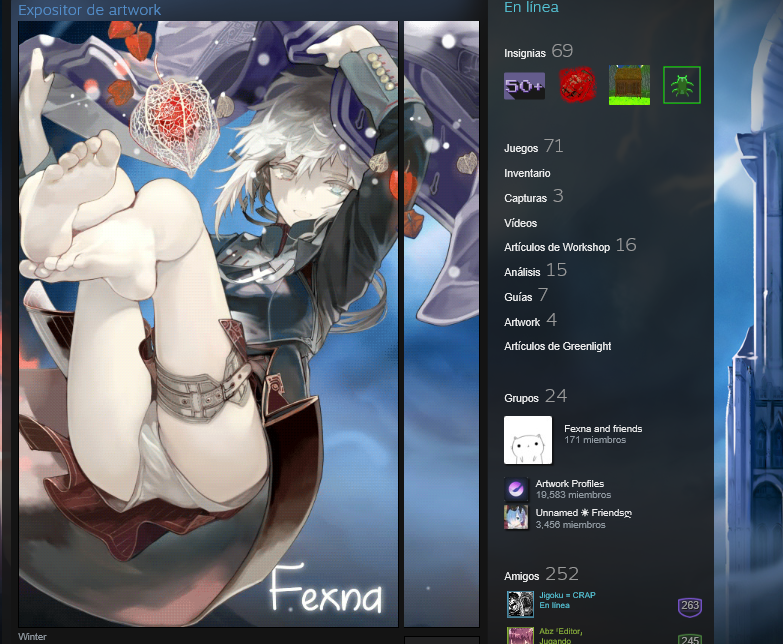Open the narrow side artwork image
Screen dimensions: 783x644
[441, 323]
